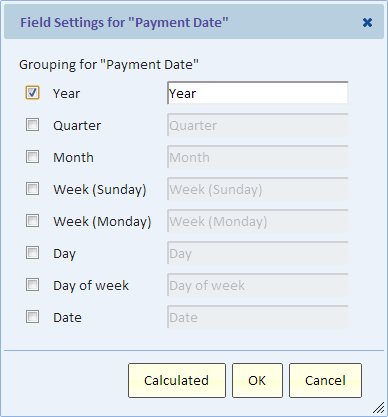Click the Day of week caption field
The height and width of the screenshot is (417, 388).
(258, 285)
